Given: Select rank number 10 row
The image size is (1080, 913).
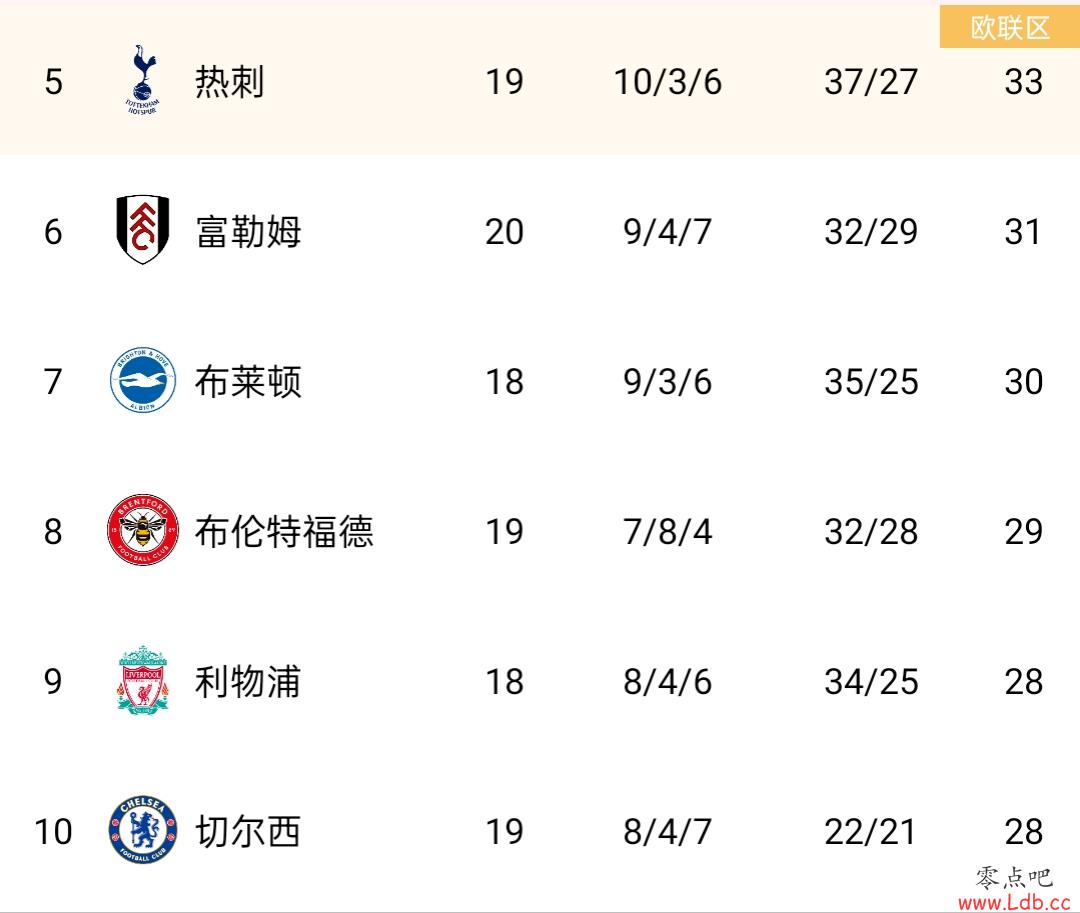Looking at the screenshot, I should 540,831.
